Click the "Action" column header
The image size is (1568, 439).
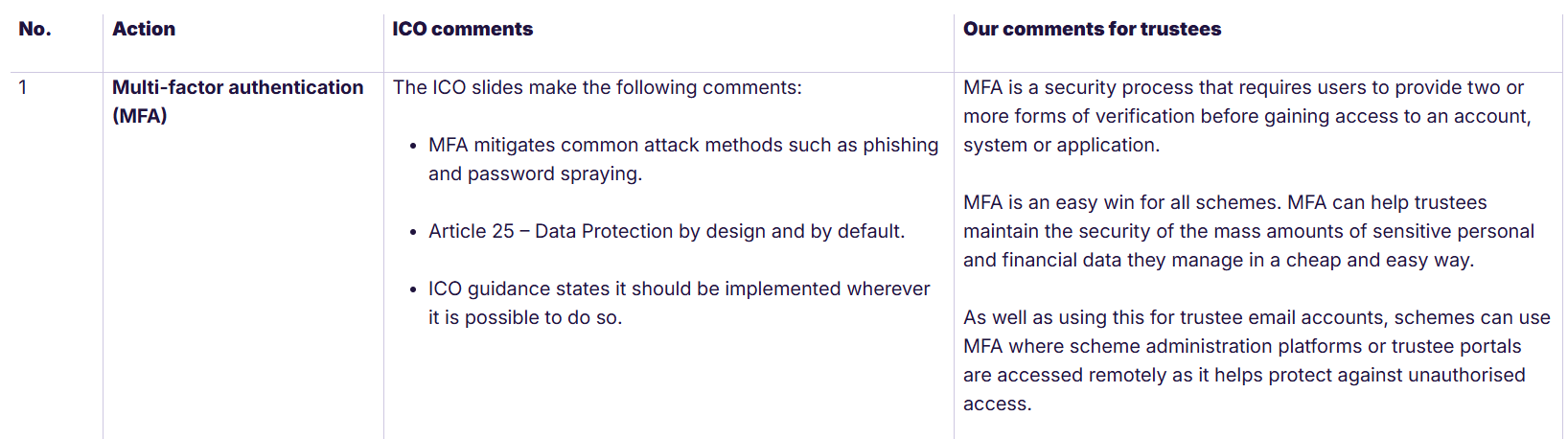tap(144, 30)
